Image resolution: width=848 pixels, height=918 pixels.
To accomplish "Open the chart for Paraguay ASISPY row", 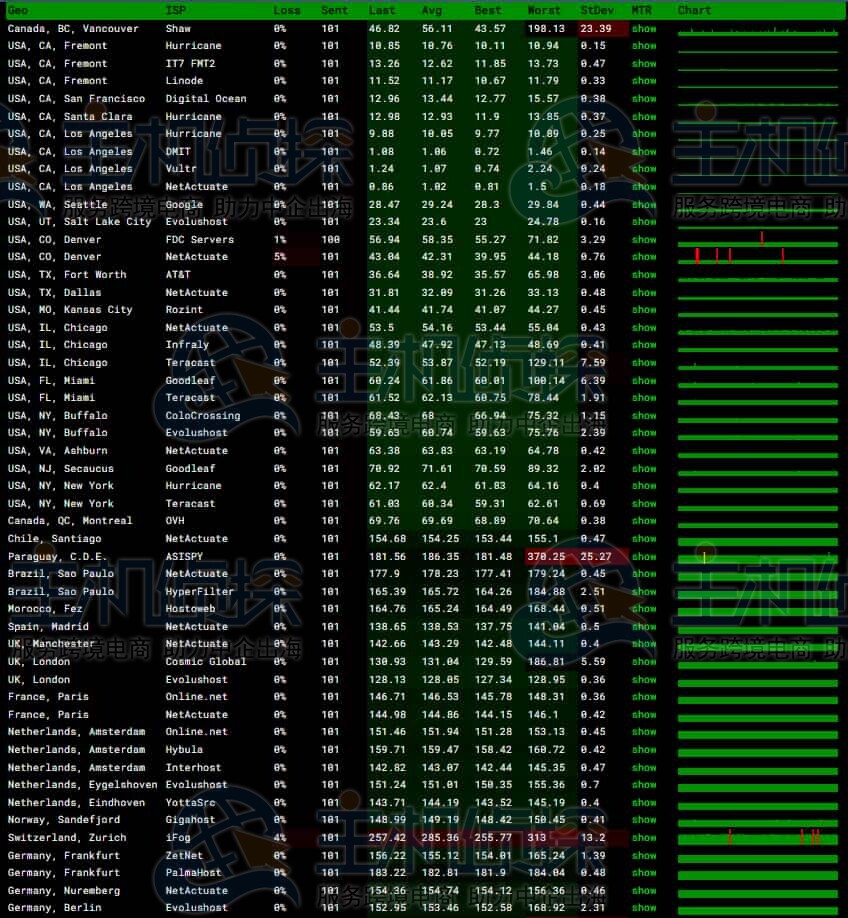I will (757, 557).
